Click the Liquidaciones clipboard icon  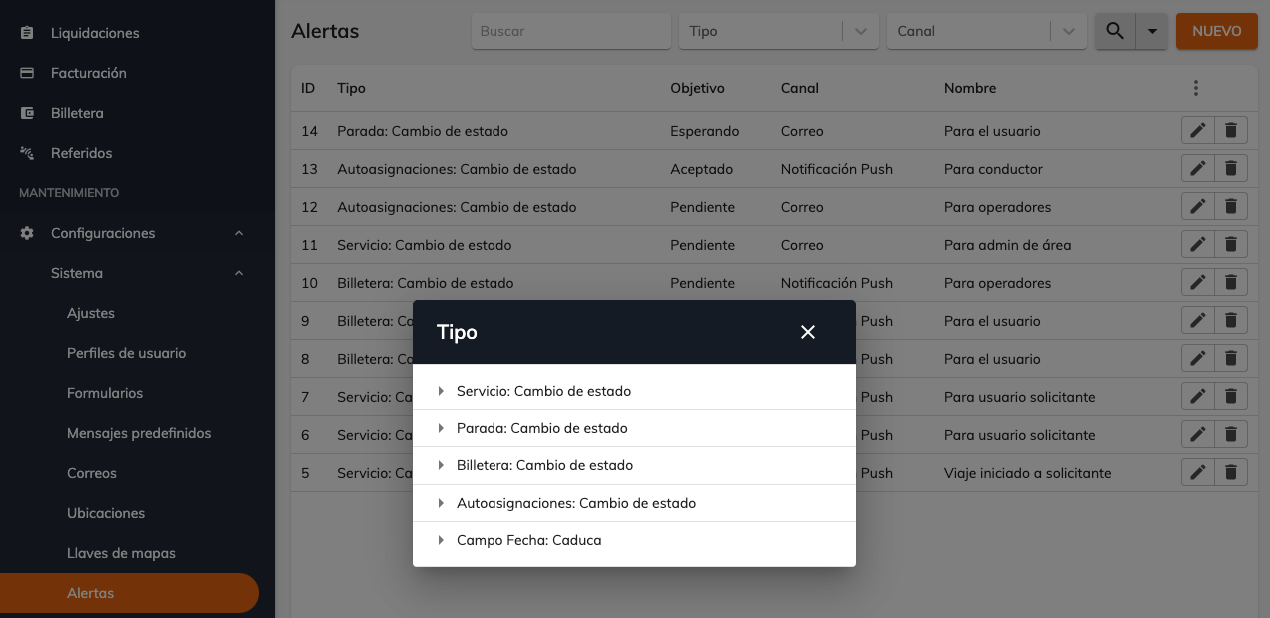coord(28,33)
